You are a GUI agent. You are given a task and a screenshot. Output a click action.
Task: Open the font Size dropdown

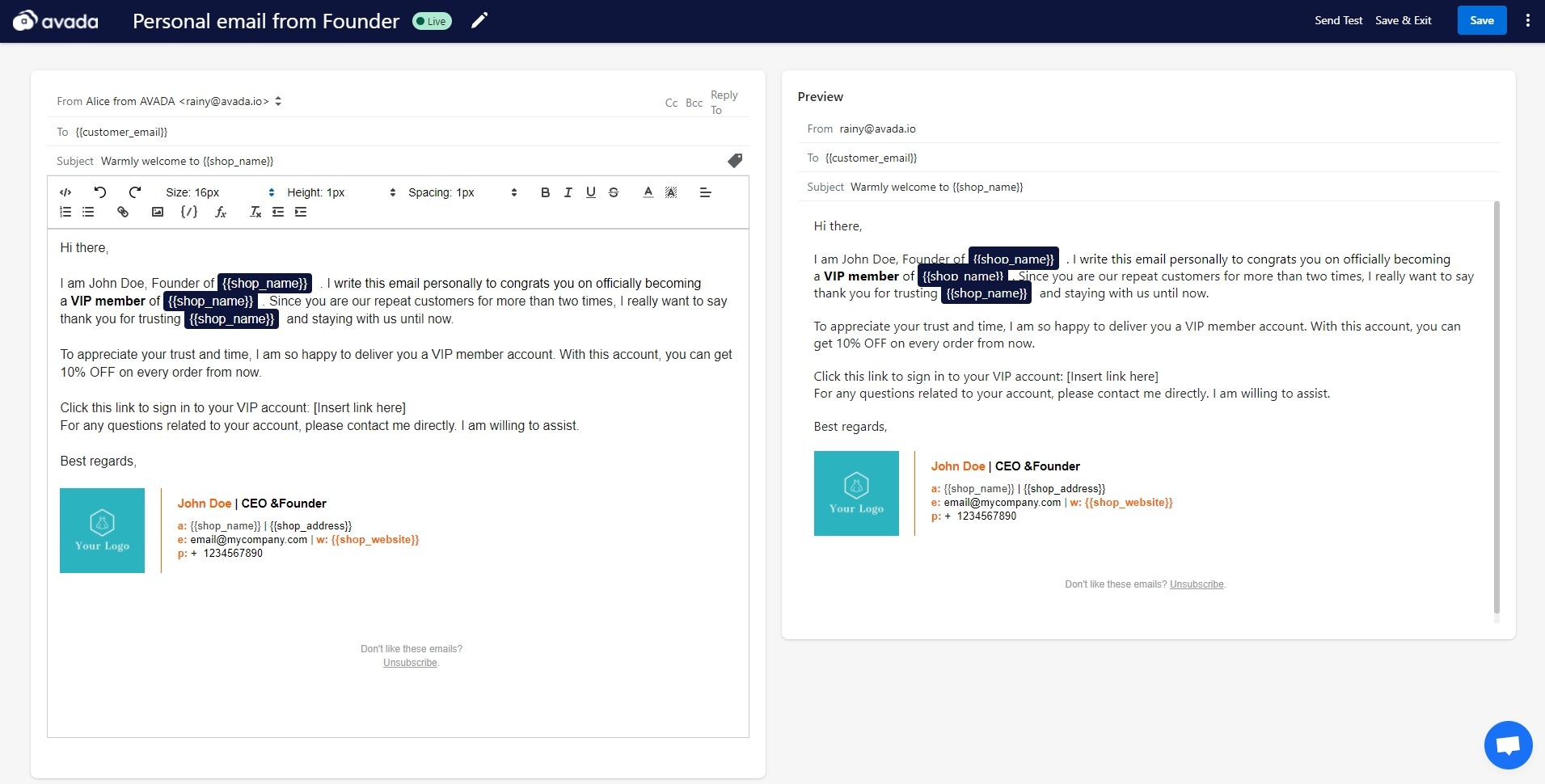pos(220,192)
